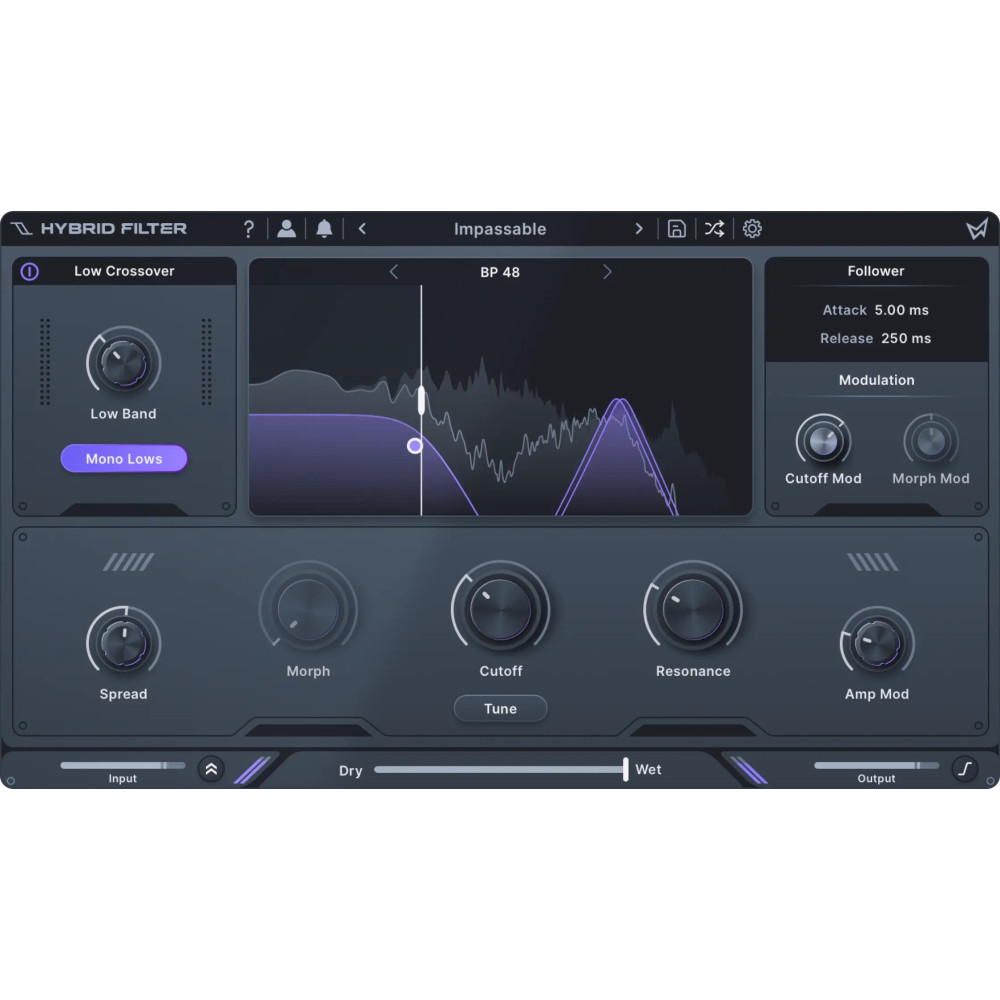Go to next preset after Impassable
This screenshot has height=1000, width=1000.
tap(638, 228)
